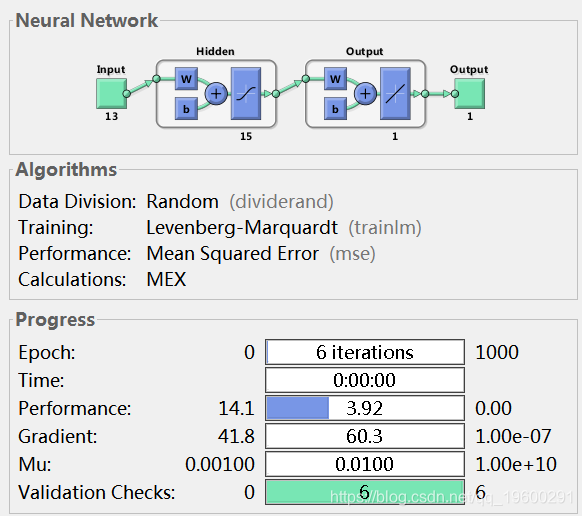Image resolution: width=582 pixels, height=516 pixels.
Task: Click the 'Calculations:' label
Action: coord(72,280)
